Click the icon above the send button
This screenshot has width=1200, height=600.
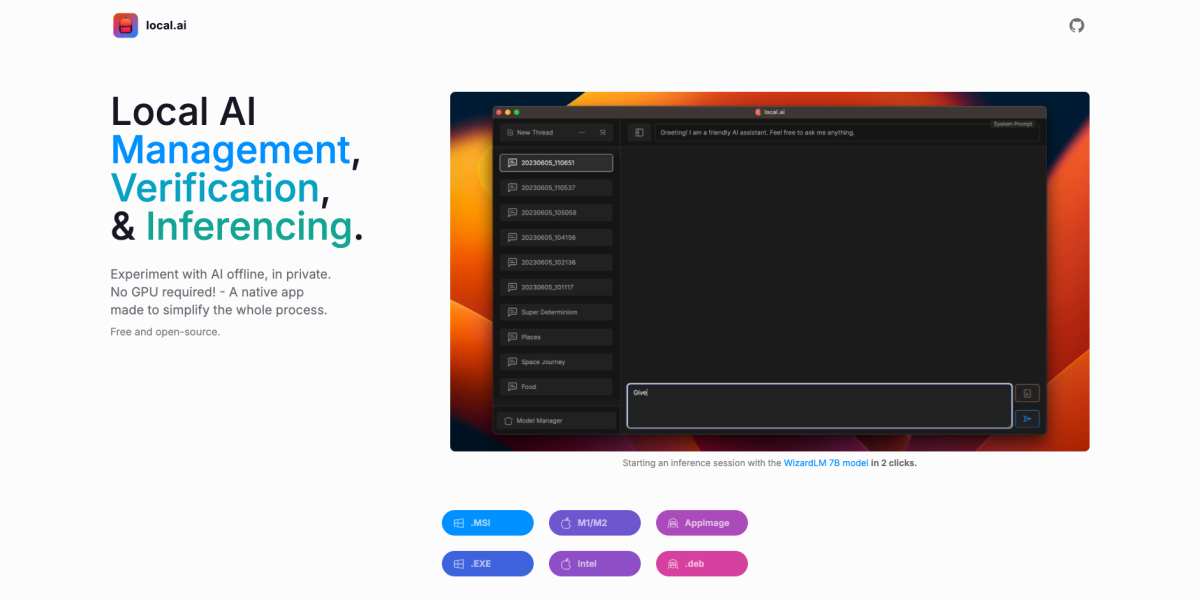click(x=1027, y=394)
